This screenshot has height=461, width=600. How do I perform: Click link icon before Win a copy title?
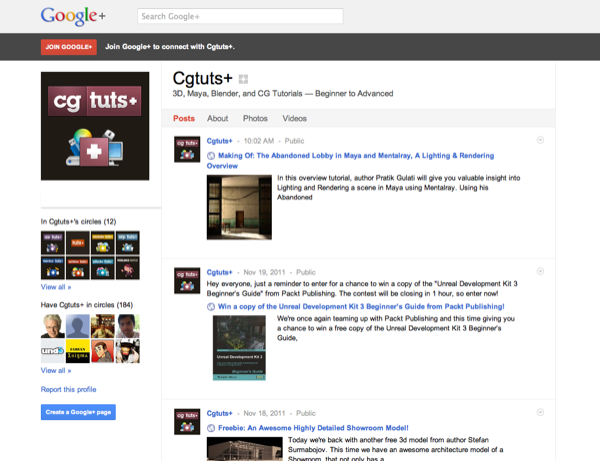pyautogui.click(x=211, y=306)
